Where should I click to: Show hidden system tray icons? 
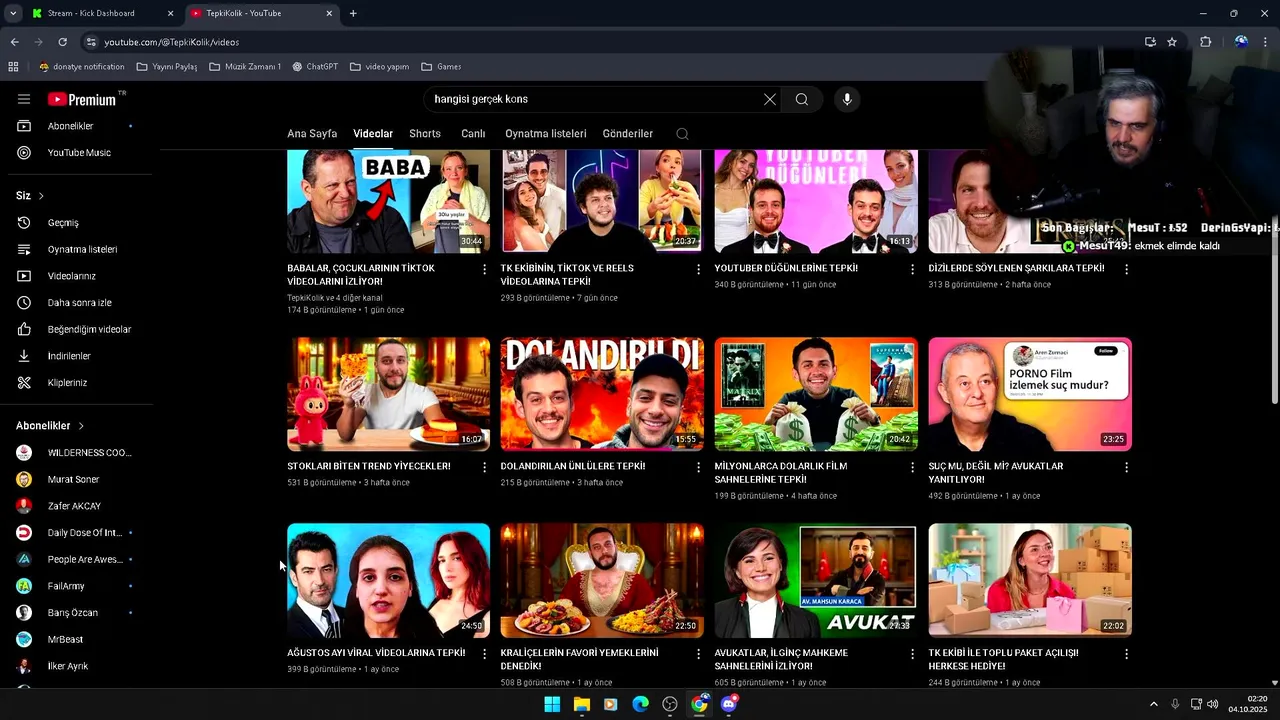(1153, 704)
